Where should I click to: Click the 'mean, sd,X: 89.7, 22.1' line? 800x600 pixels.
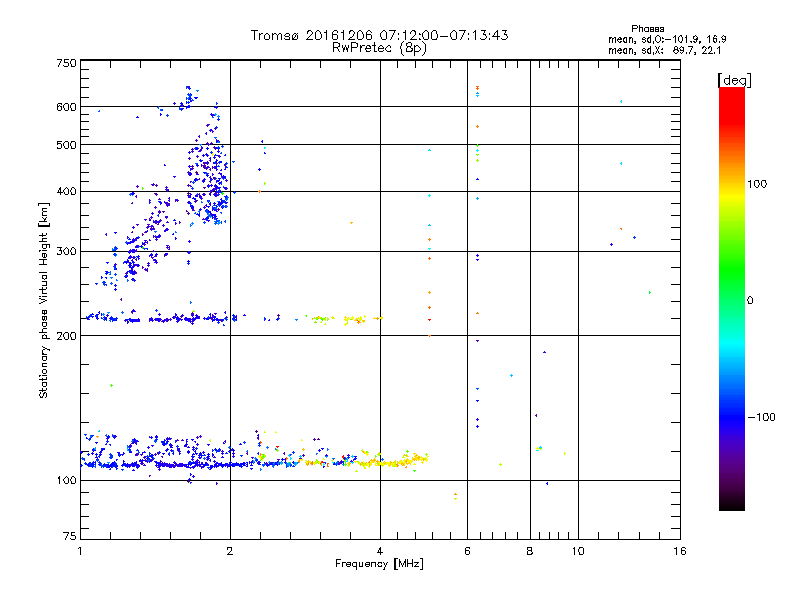coord(664,50)
